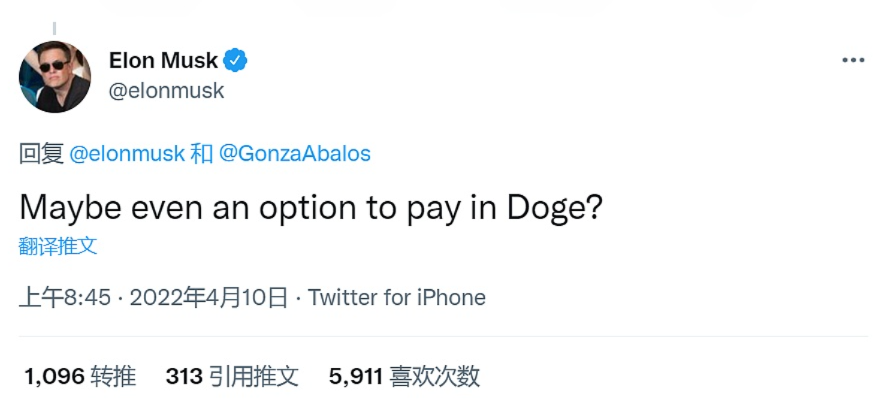Open the @GonzaAbalos mentioned profile
888x411 pixels.
point(294,154)
